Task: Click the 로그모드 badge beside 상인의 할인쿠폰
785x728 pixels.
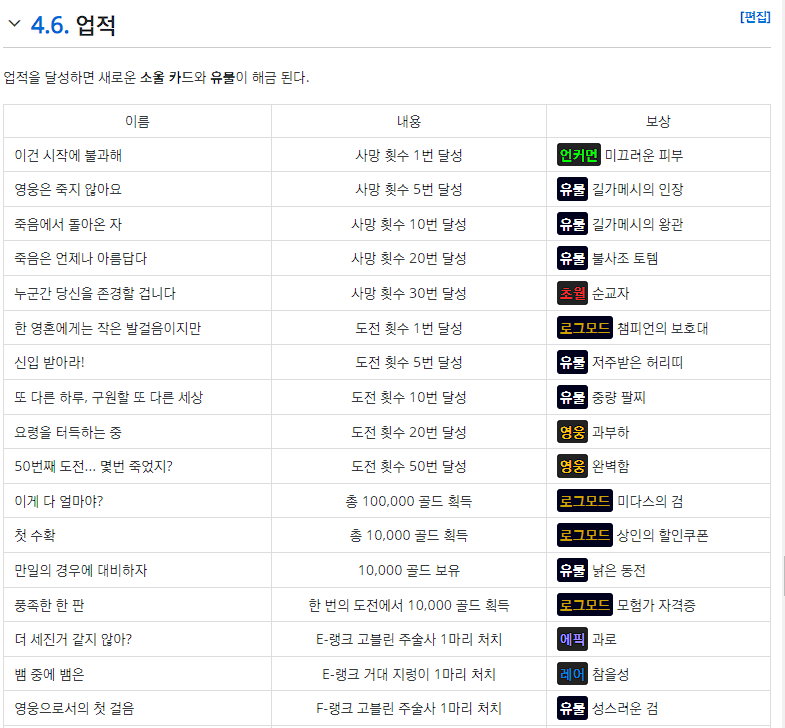Action: click(585, 536)
